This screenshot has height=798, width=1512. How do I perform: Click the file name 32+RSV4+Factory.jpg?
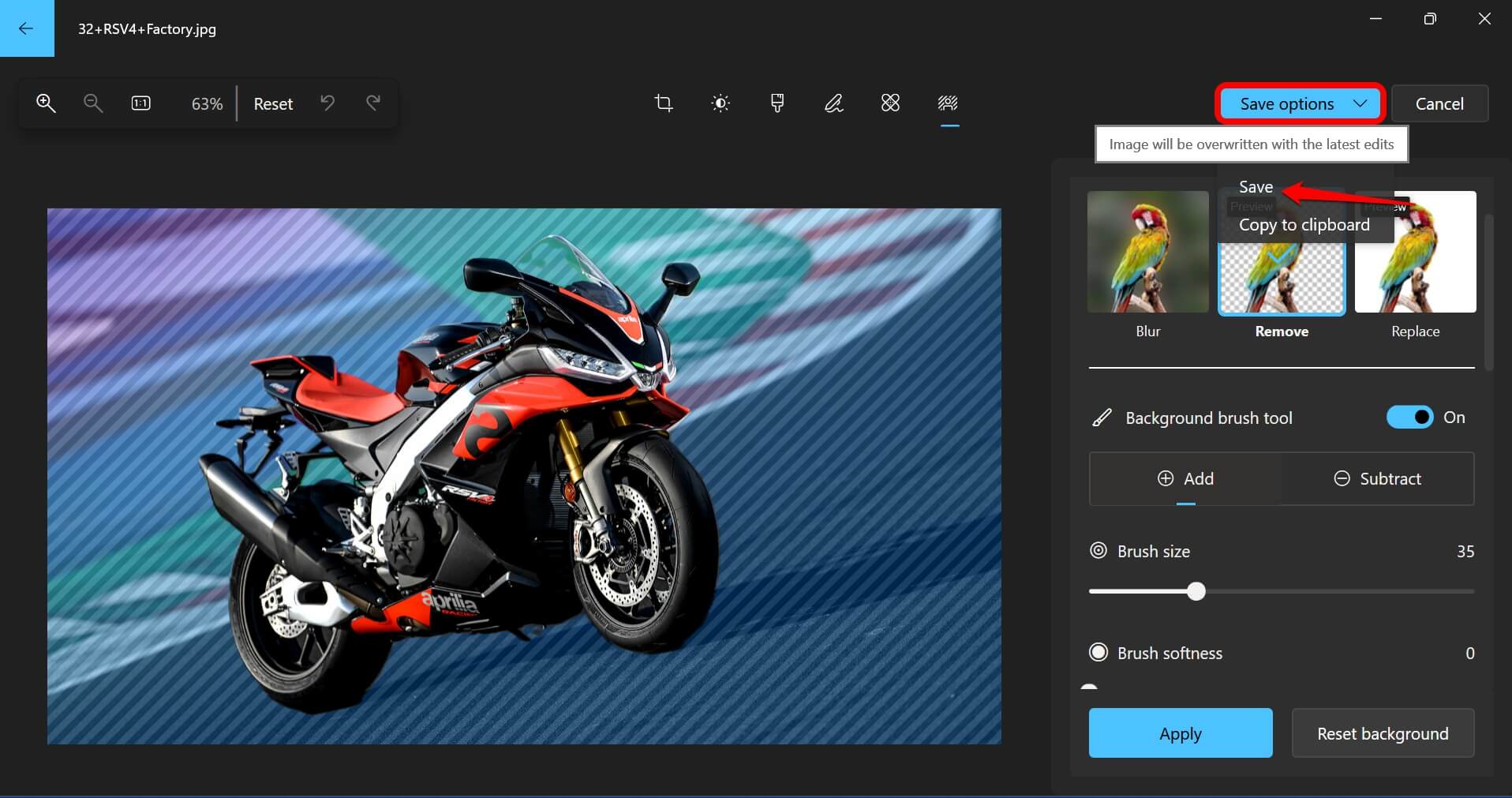(x=147, y=29)
